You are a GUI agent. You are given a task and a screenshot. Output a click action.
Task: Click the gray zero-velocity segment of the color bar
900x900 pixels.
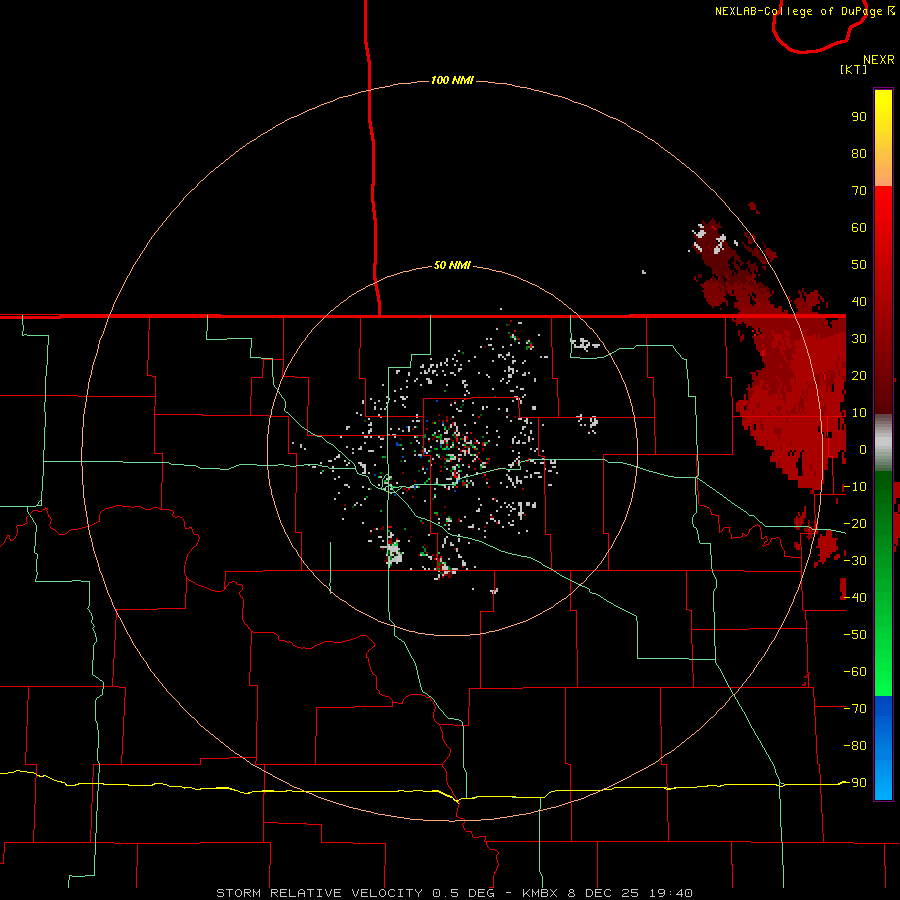click(x=883, y=443)
